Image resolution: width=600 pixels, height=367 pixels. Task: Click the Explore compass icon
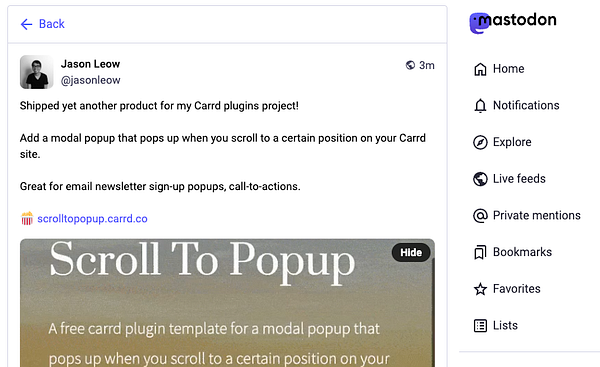coord(480,142)
